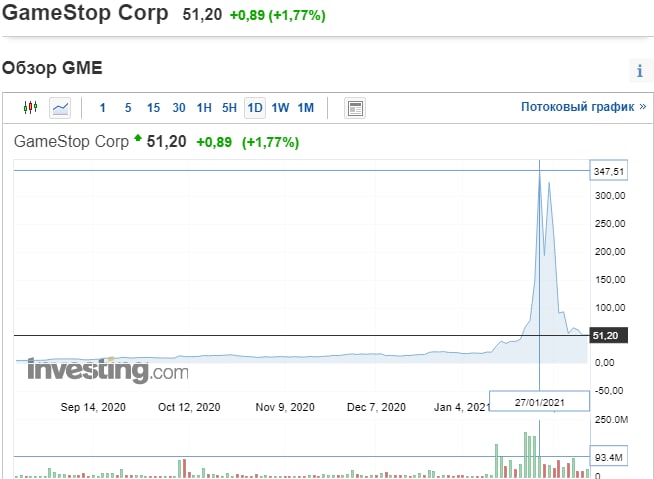This screenshot has height=479, width=654.
Task: Switch to candlestick chart type
Action: pyautogui.click(x=30, y=108)
